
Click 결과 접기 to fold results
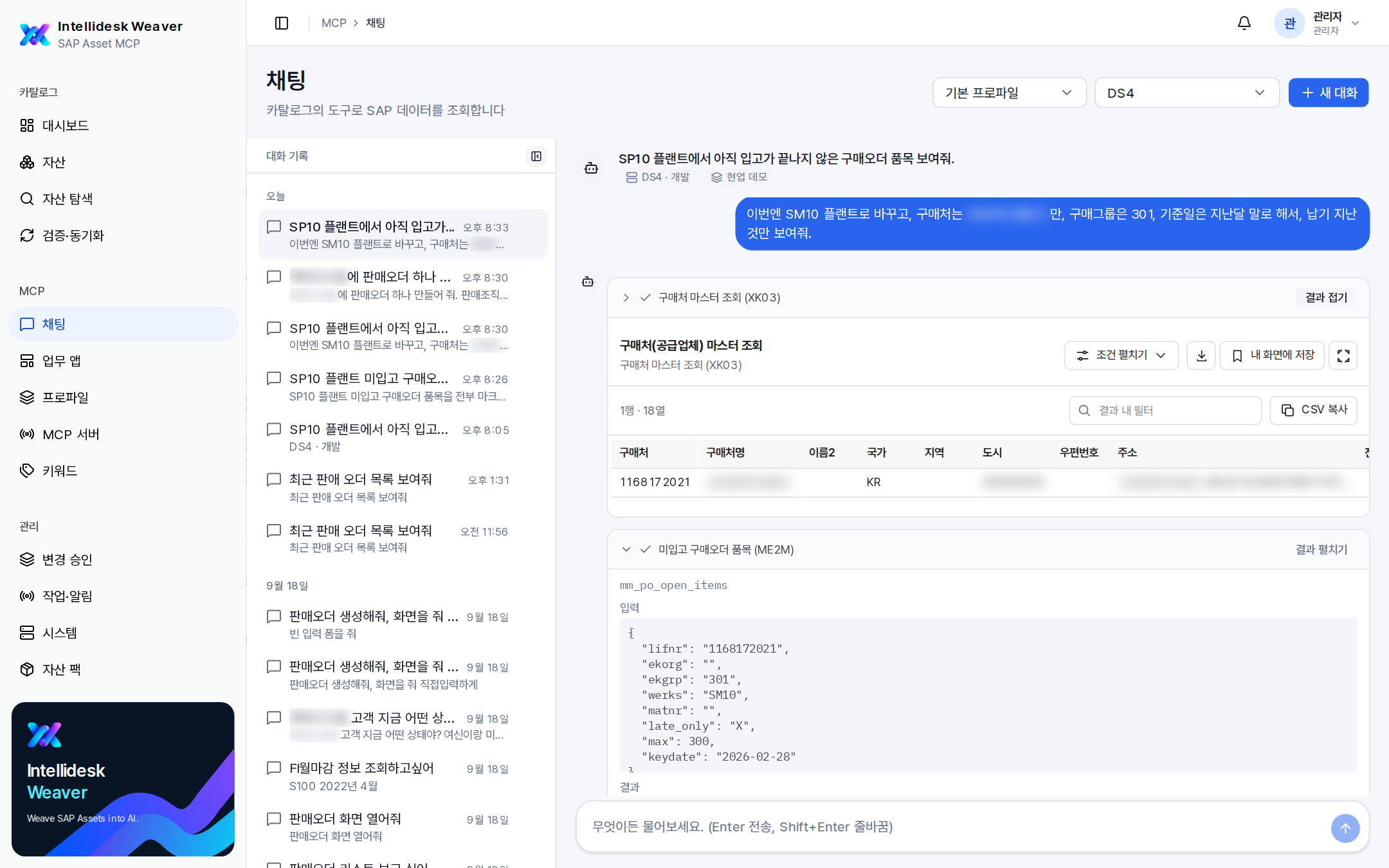click(x=1326, y=298)
